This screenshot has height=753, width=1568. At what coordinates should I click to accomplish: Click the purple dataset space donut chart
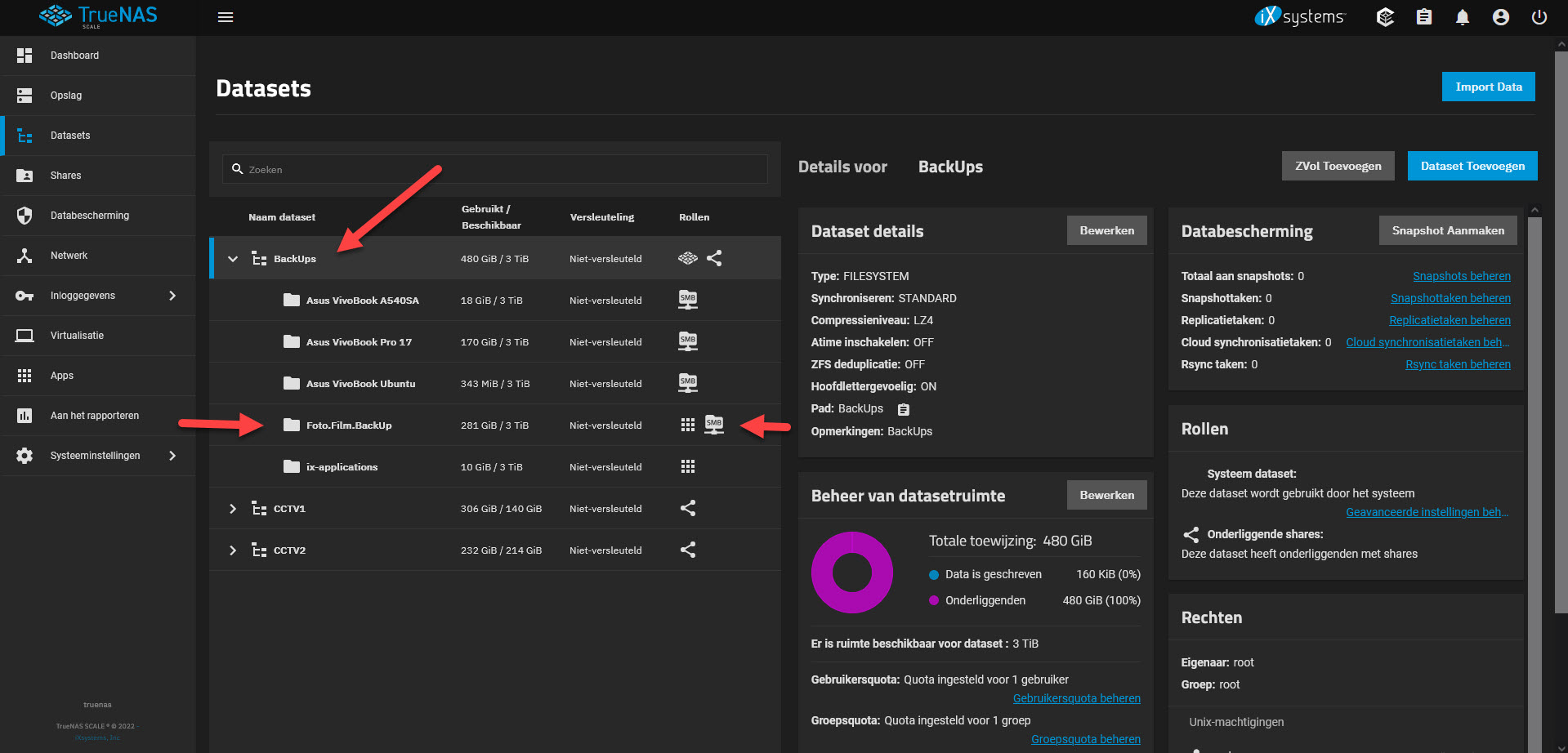click(852, 573)
